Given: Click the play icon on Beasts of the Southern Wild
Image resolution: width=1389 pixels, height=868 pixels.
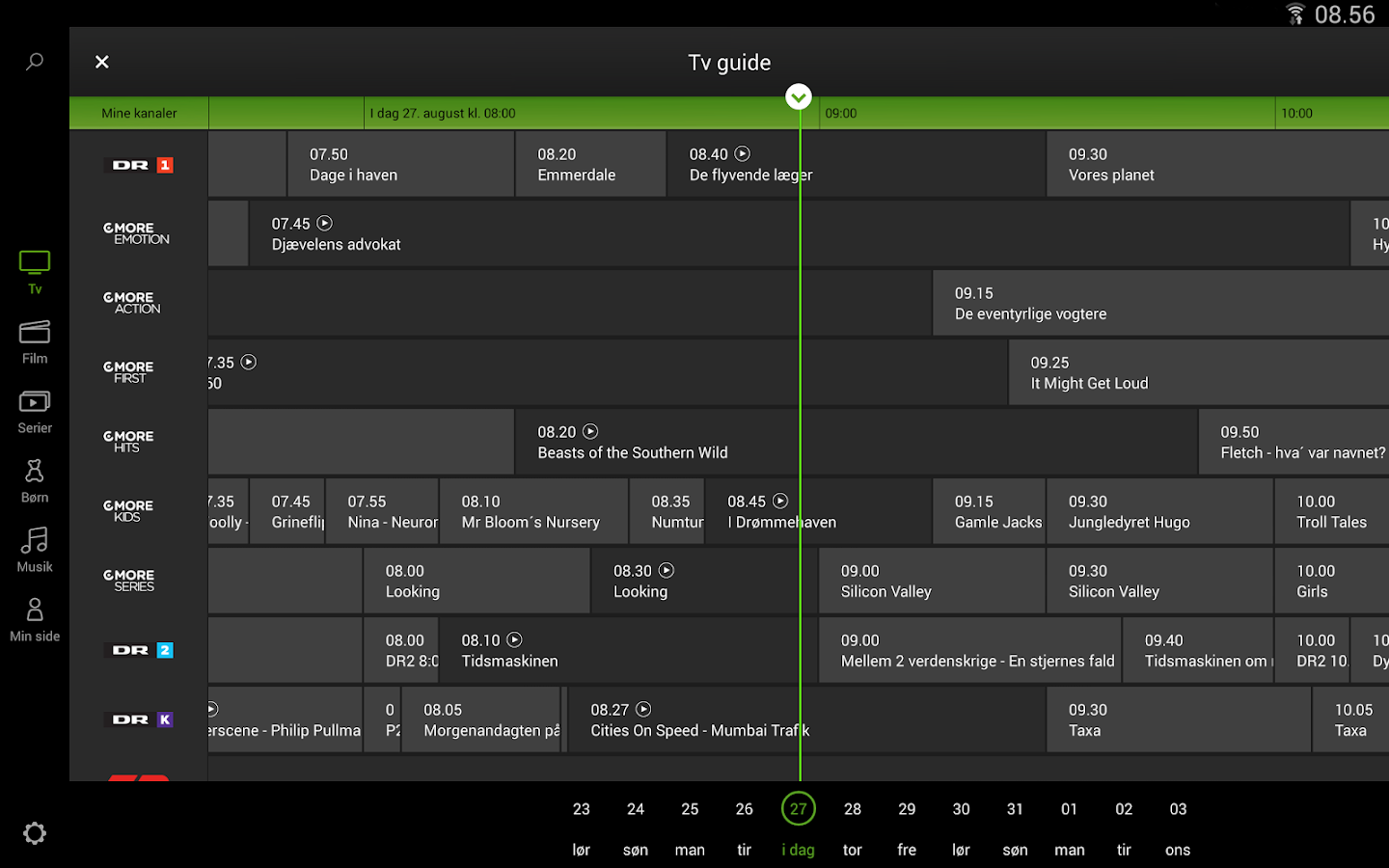Looking at the screenshot, I should 590,431.
